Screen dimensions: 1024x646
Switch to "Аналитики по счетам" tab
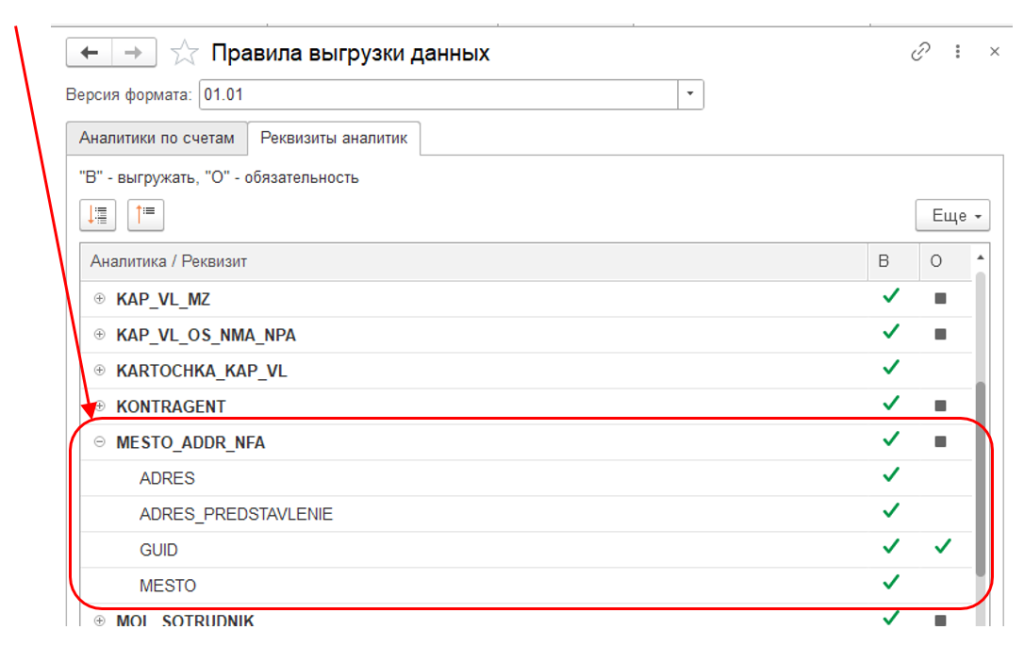157,139
